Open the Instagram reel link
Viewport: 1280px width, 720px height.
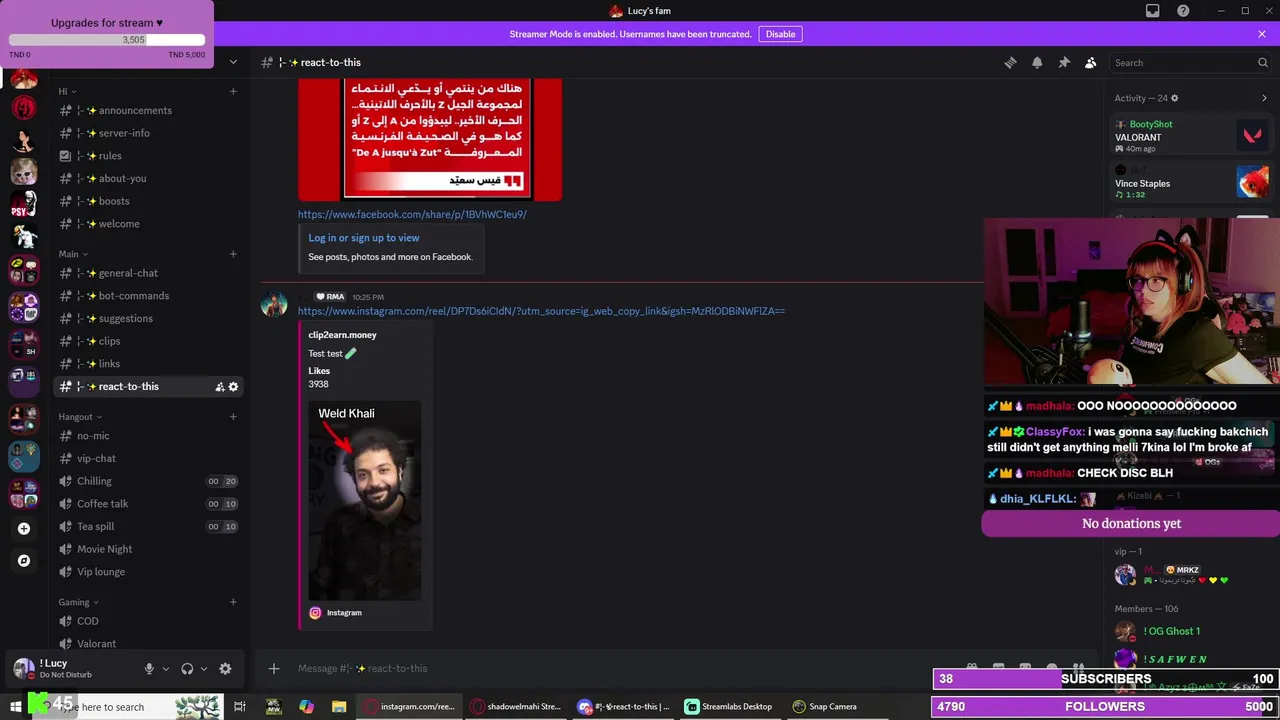541,311
